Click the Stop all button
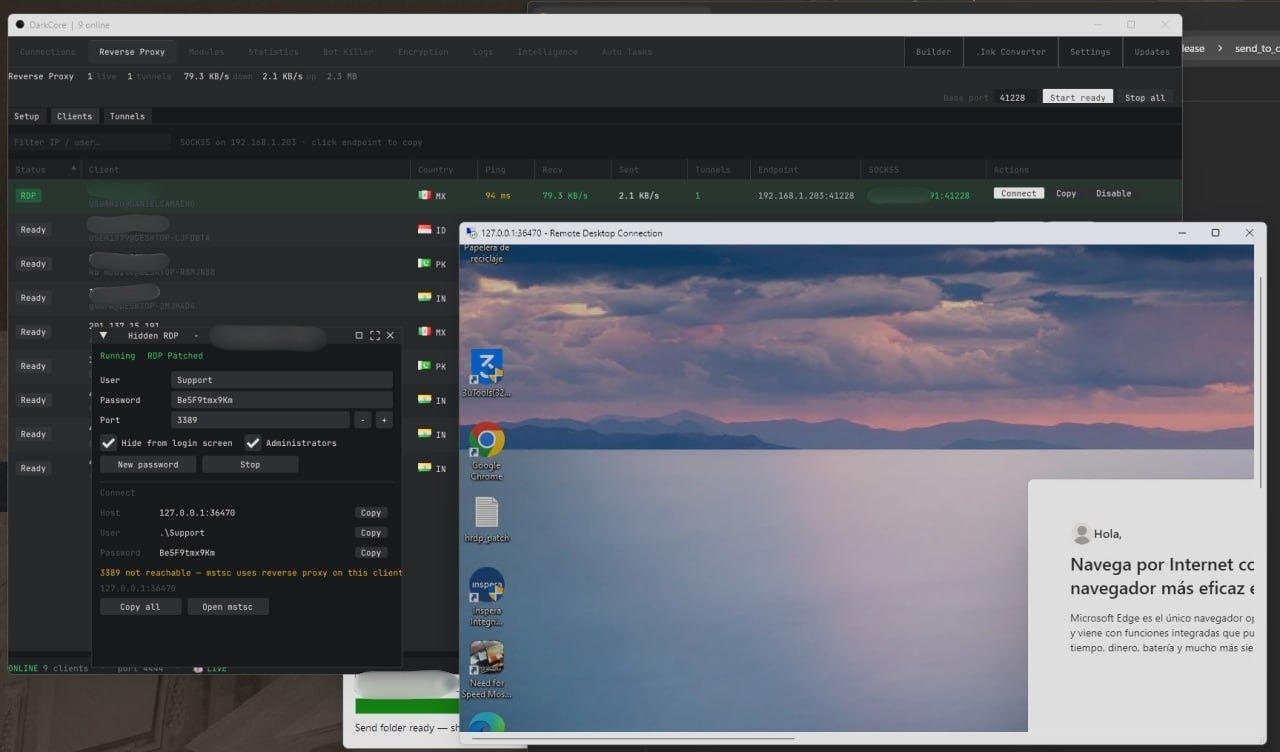 click(1145, 97)
